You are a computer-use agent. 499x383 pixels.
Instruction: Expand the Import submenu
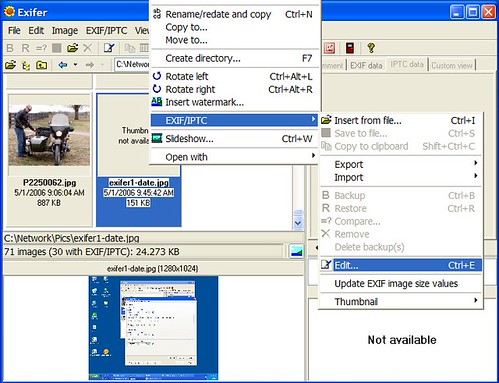coord(401,177)
